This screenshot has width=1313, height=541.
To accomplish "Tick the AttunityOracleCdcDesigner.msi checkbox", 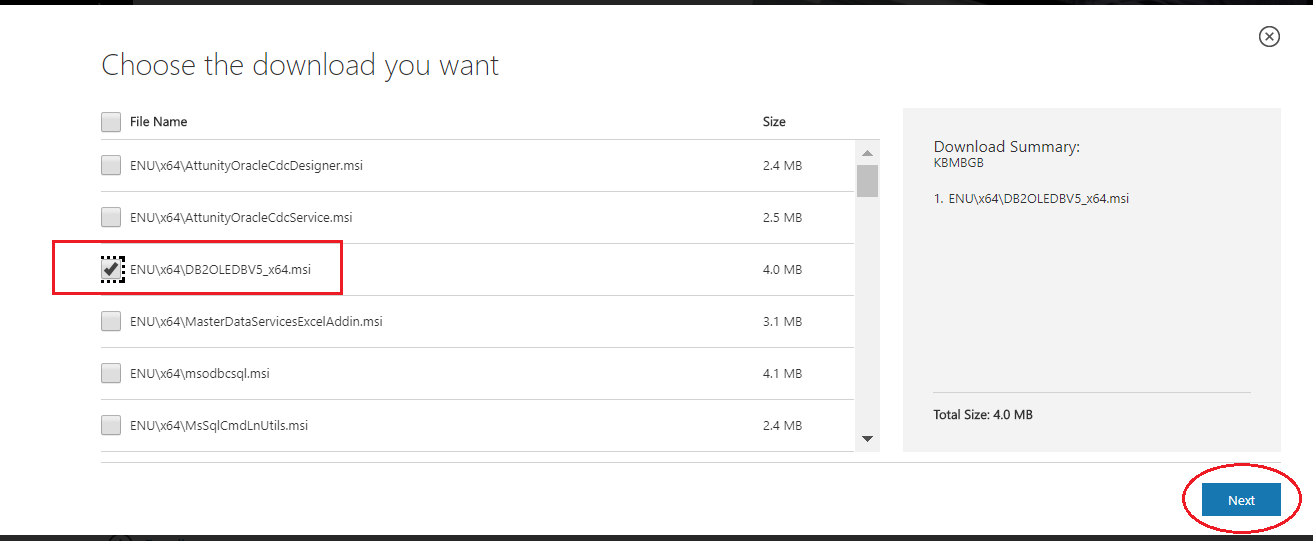I will coord(111,165).
